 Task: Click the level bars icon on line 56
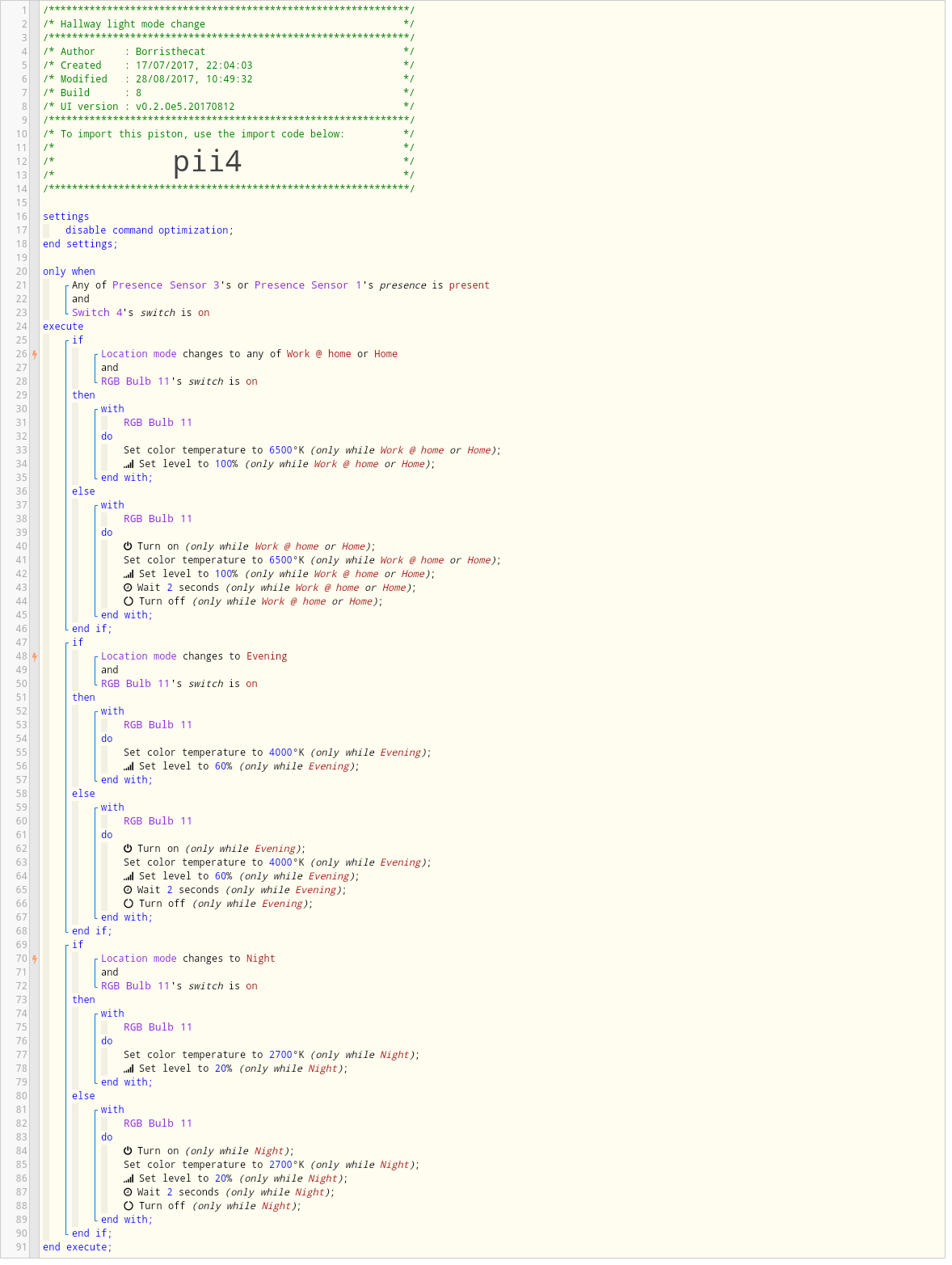tap(128, 766)
